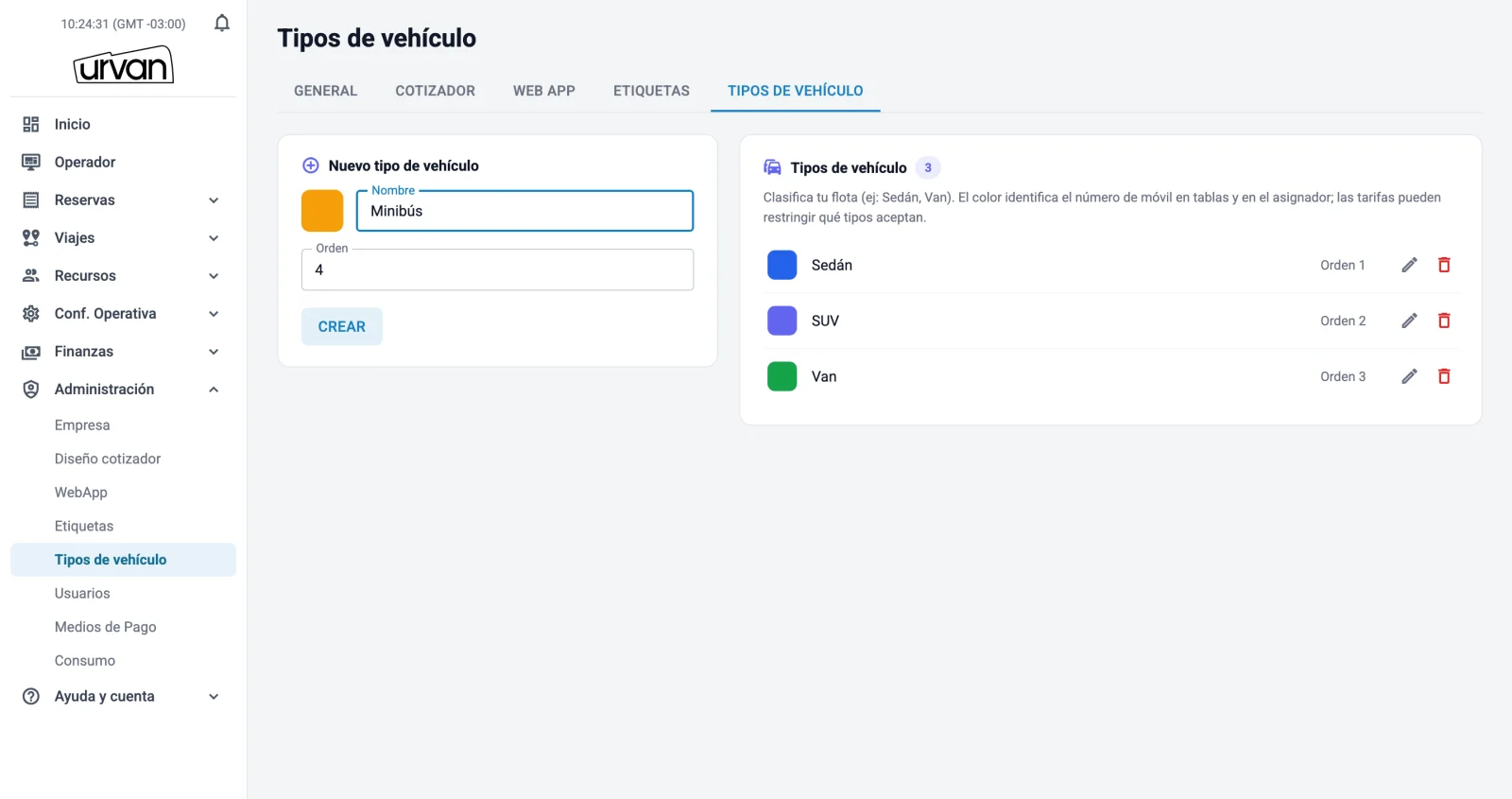Open Medios de Pago
The height and width of the screenshot is (799, 1512).
pyautogui.click(x=106, y=627)
